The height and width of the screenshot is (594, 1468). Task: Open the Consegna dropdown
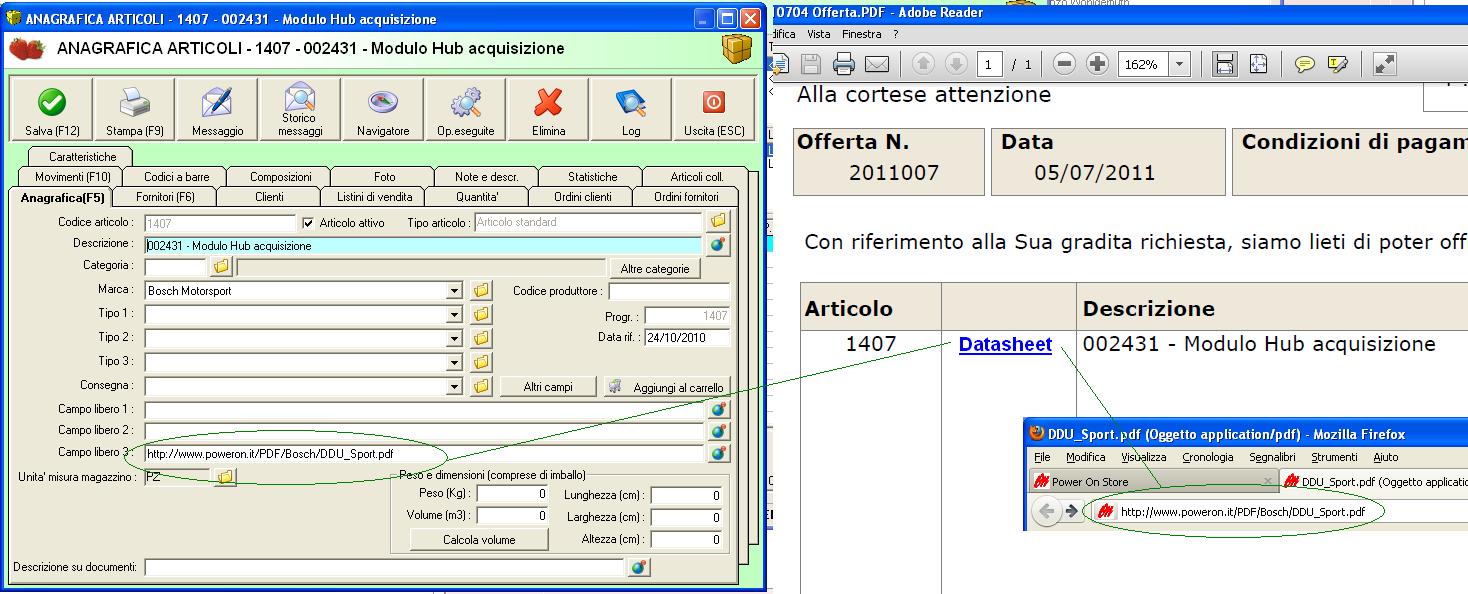pos(455,387)
